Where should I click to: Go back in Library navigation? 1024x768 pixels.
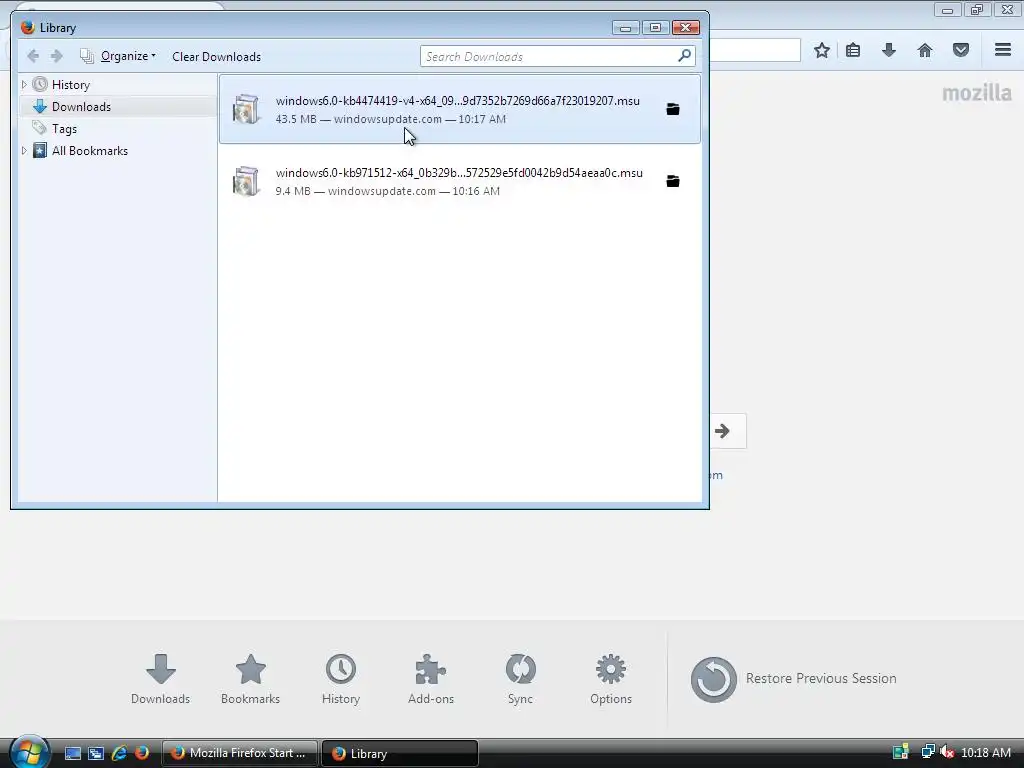[x=33, y=56]
